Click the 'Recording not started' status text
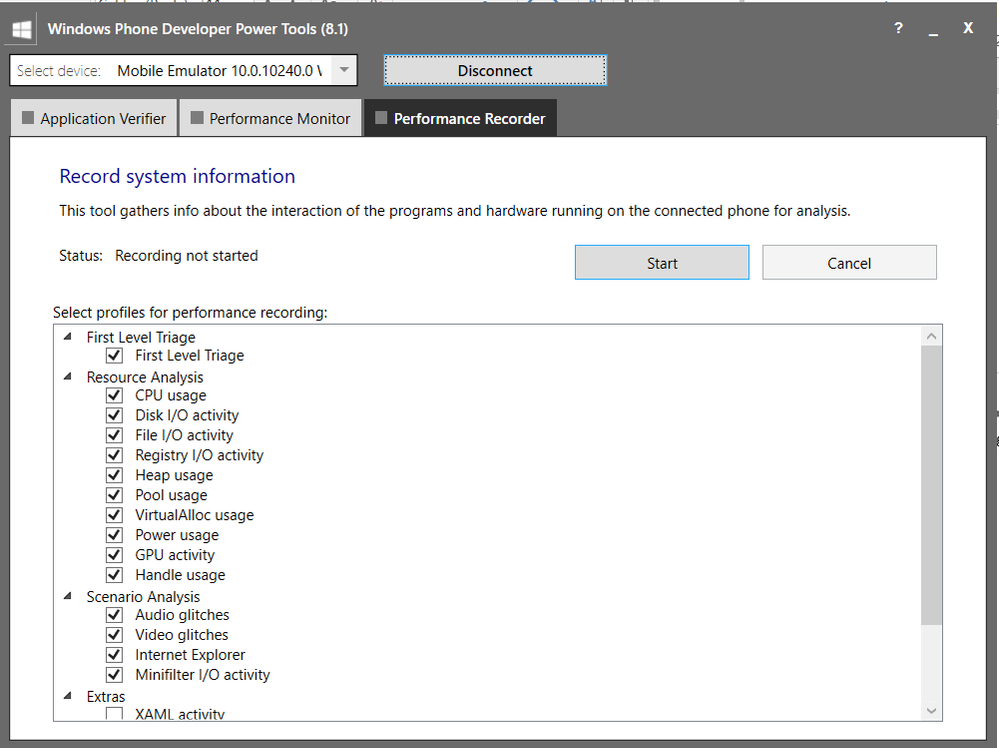 187,255
